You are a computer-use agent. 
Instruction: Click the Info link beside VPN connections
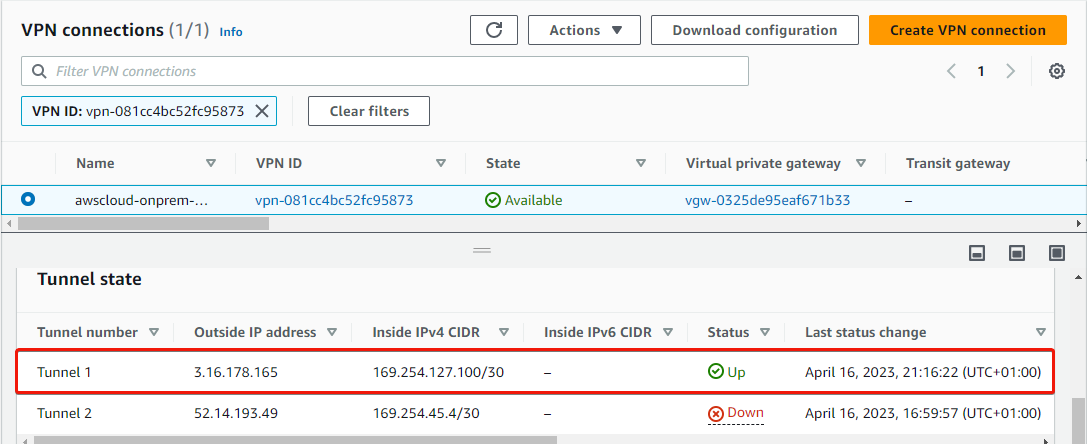[x=231, y=32]
